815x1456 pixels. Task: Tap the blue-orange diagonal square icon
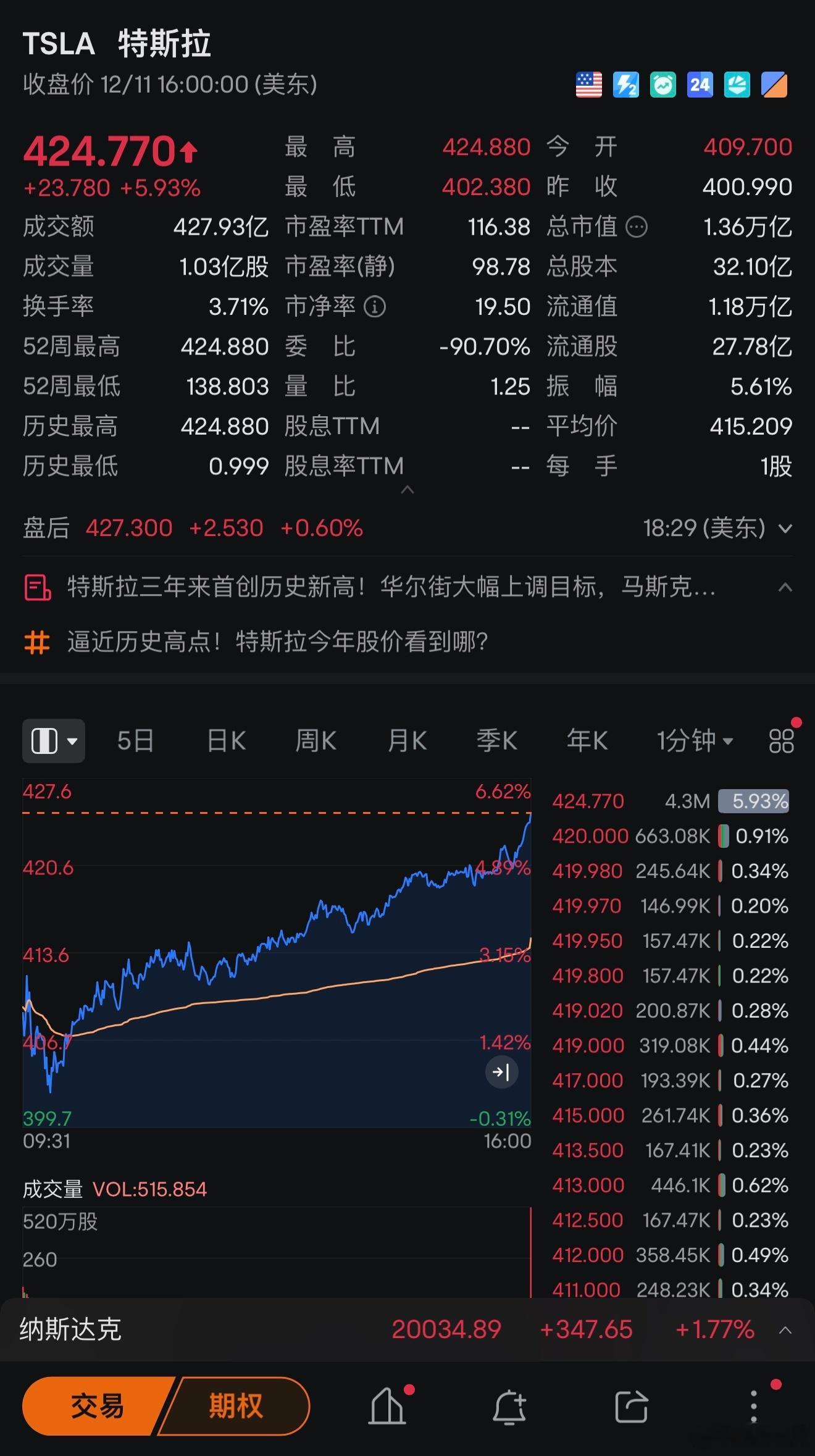774,85
